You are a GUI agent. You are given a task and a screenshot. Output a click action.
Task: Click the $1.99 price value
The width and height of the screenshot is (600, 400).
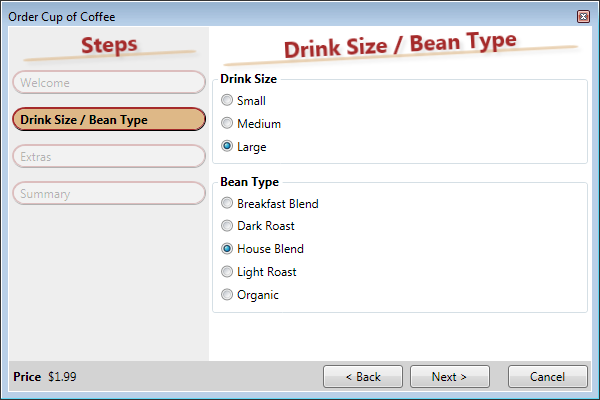(62, 377)
